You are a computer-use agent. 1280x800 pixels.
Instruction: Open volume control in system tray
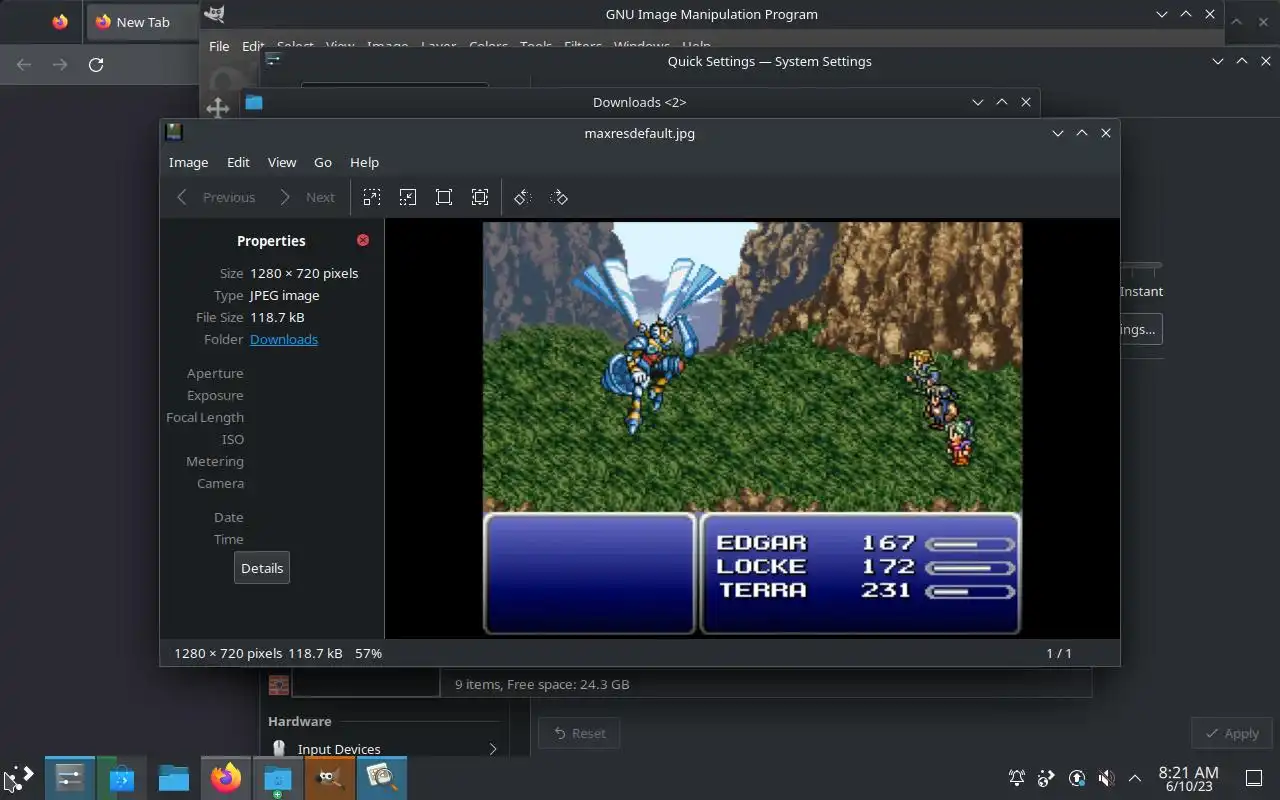(x=1106, y=778)
